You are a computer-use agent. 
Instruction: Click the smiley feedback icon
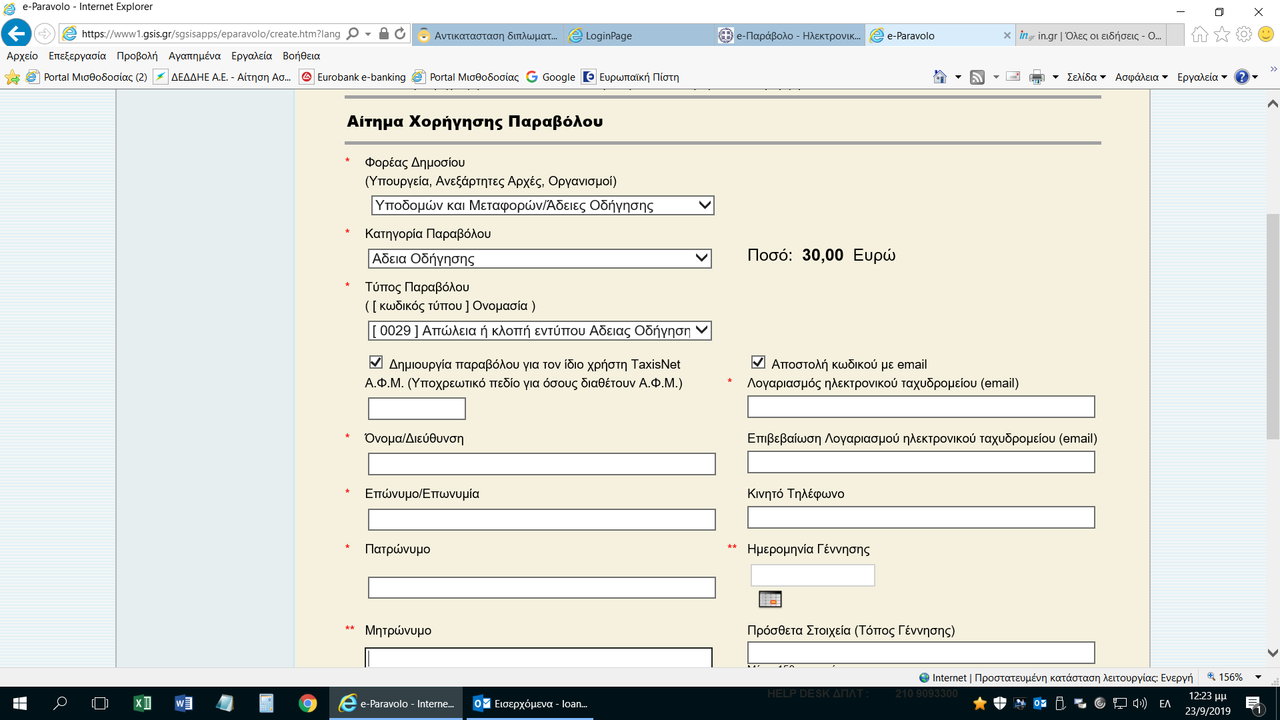tap(1266, 34)
